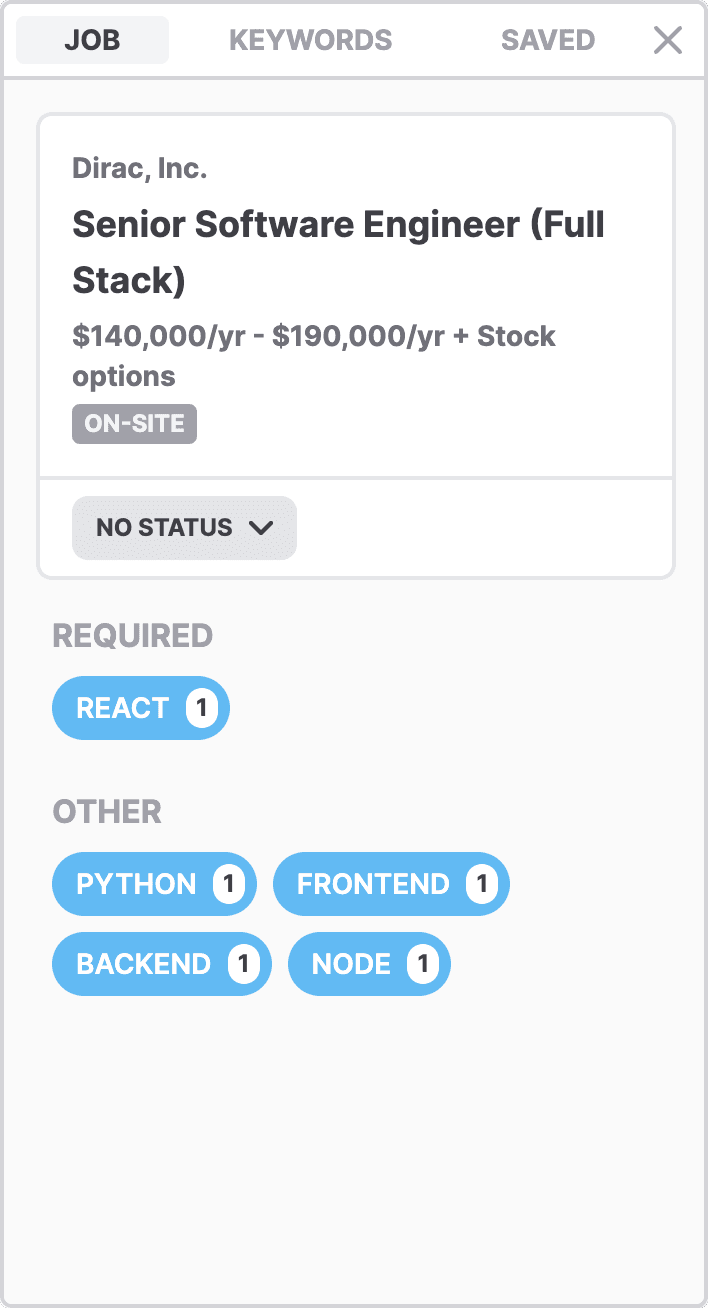708x1308 pixels.
Task: Close the panel with the X icon
Action: [x=667, y=40]
